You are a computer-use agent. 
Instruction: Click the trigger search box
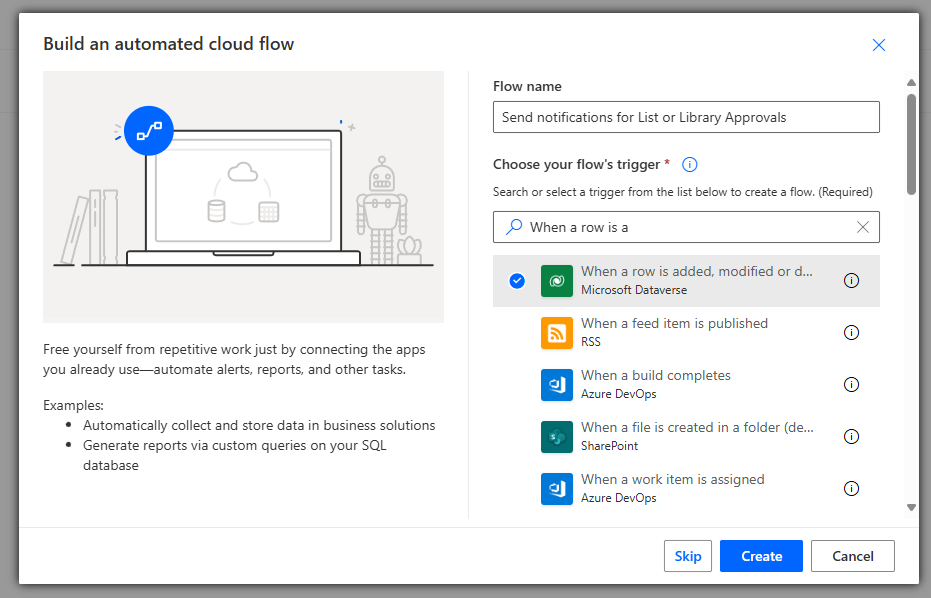coord(686,227)
